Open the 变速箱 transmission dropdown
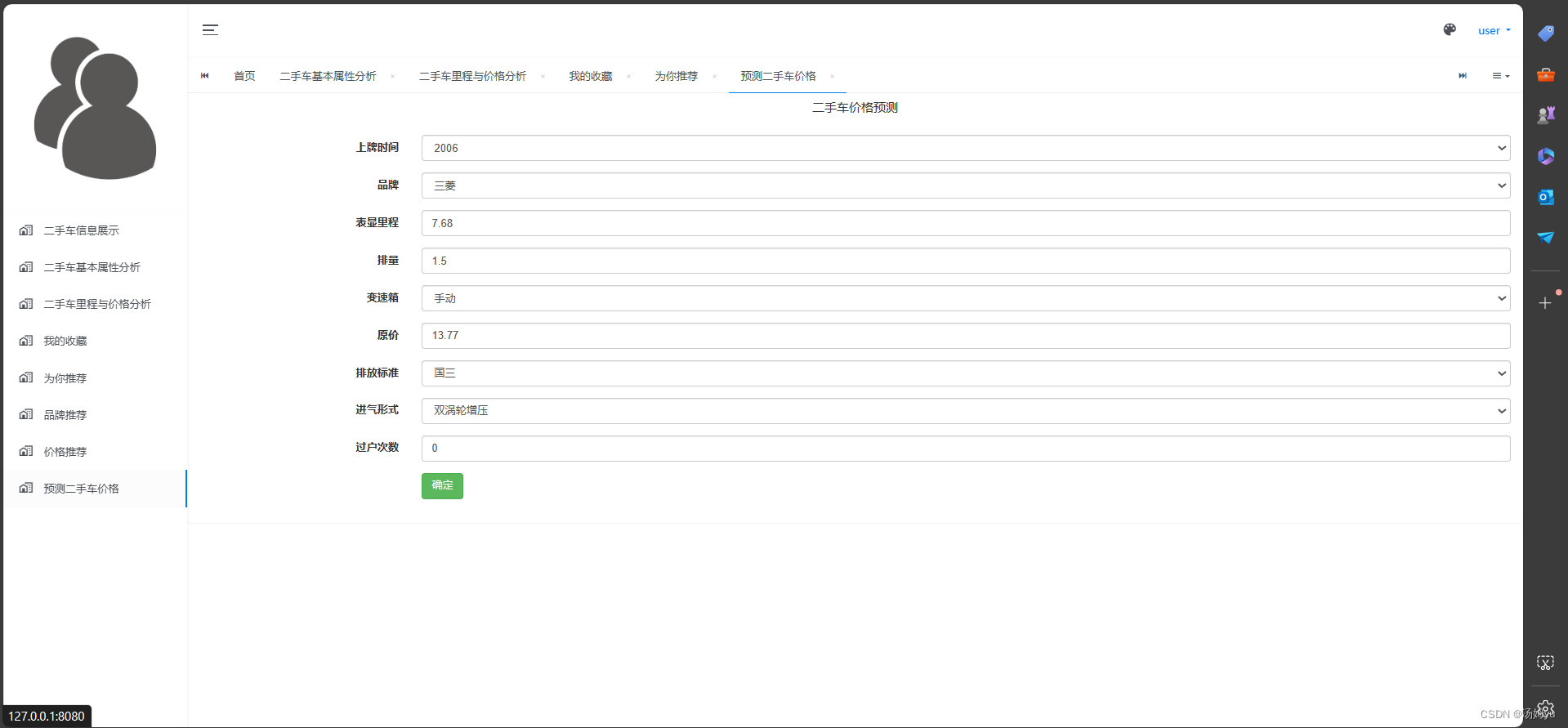Screen dimensions: 1568x728 966,298
